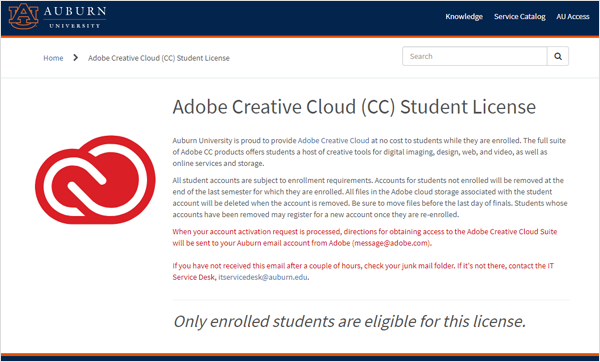The width and height of the screenshot is (600, 362).
Task: Click the red Adobe Creative Cloud logo
Action: (95, 179)
